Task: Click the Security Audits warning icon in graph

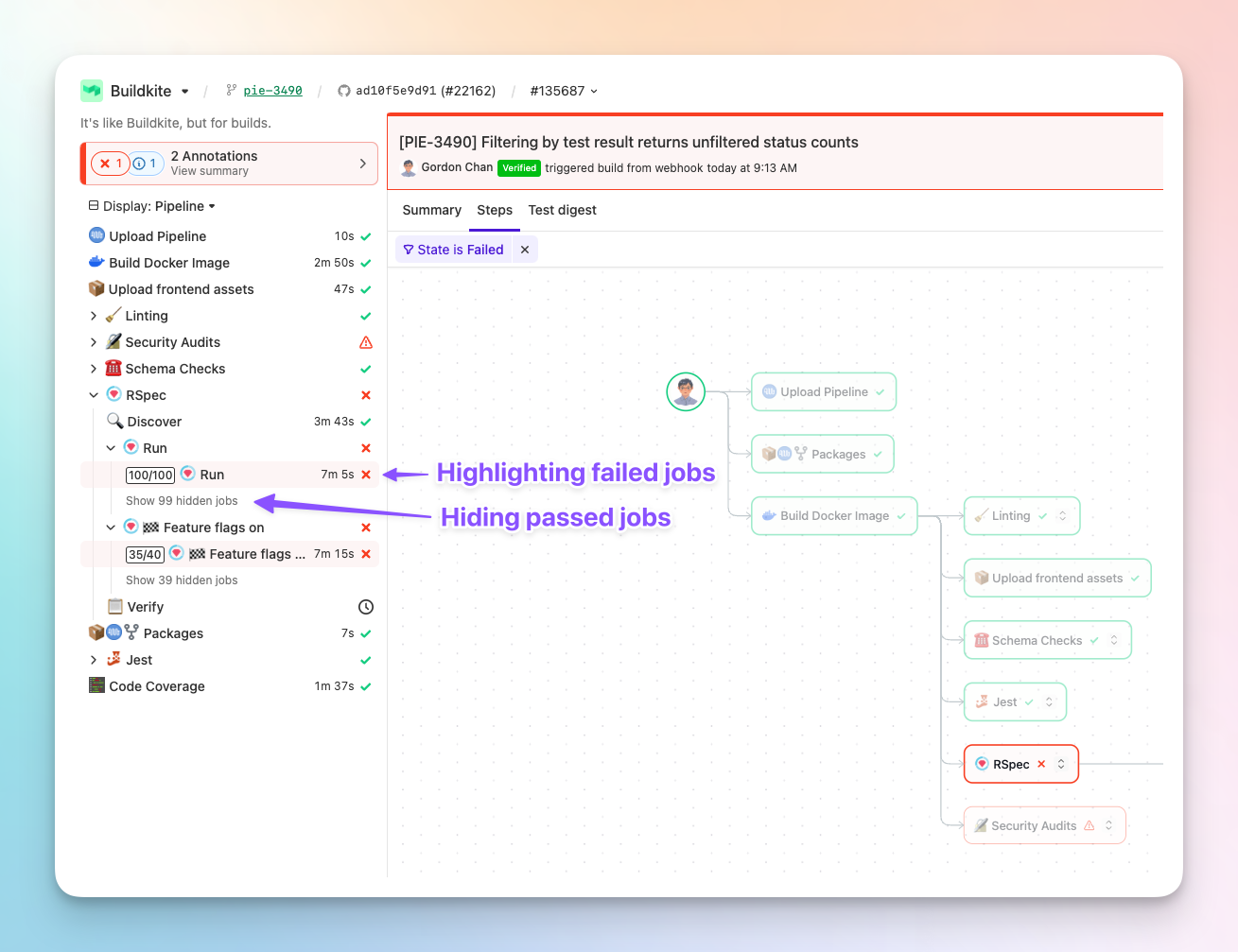Action: point(1089,825)
